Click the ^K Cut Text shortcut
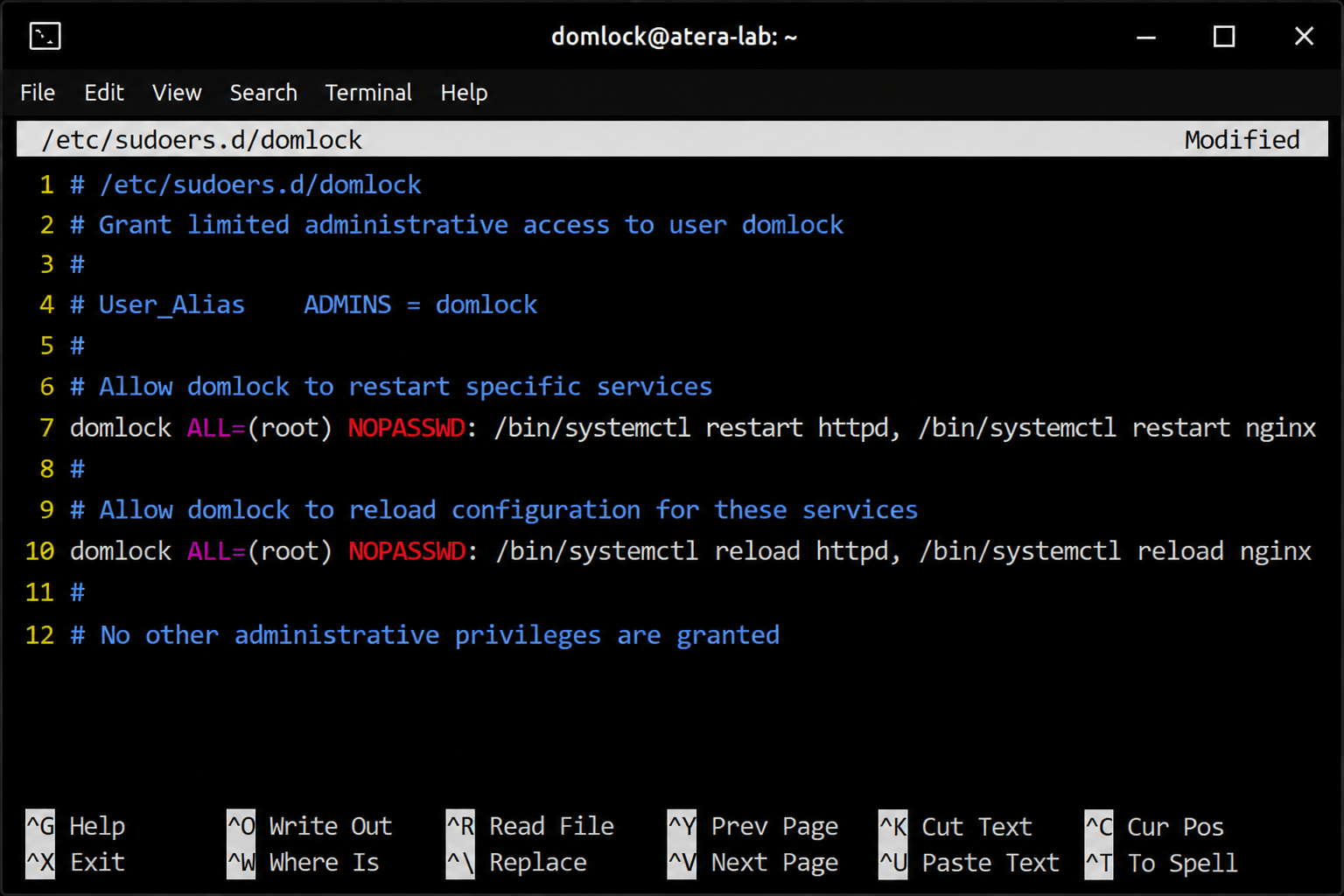Screen dimensions: 1344x896 click(955, 827)
